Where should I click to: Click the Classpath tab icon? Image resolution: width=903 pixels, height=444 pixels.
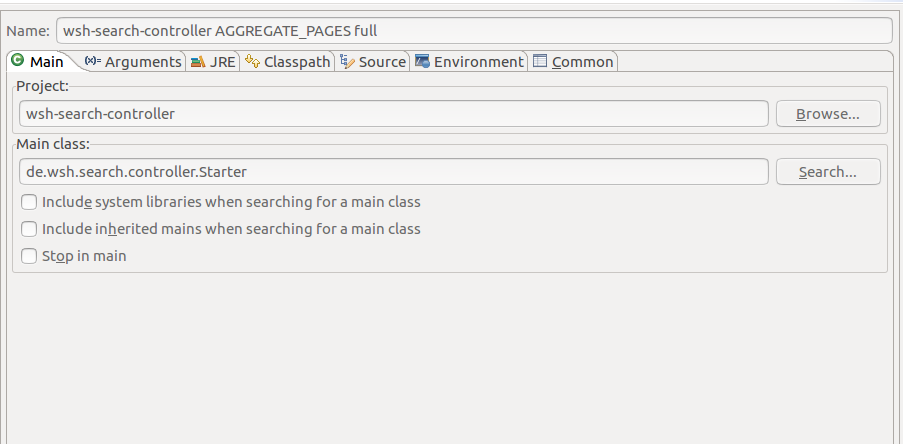(252, 61)
